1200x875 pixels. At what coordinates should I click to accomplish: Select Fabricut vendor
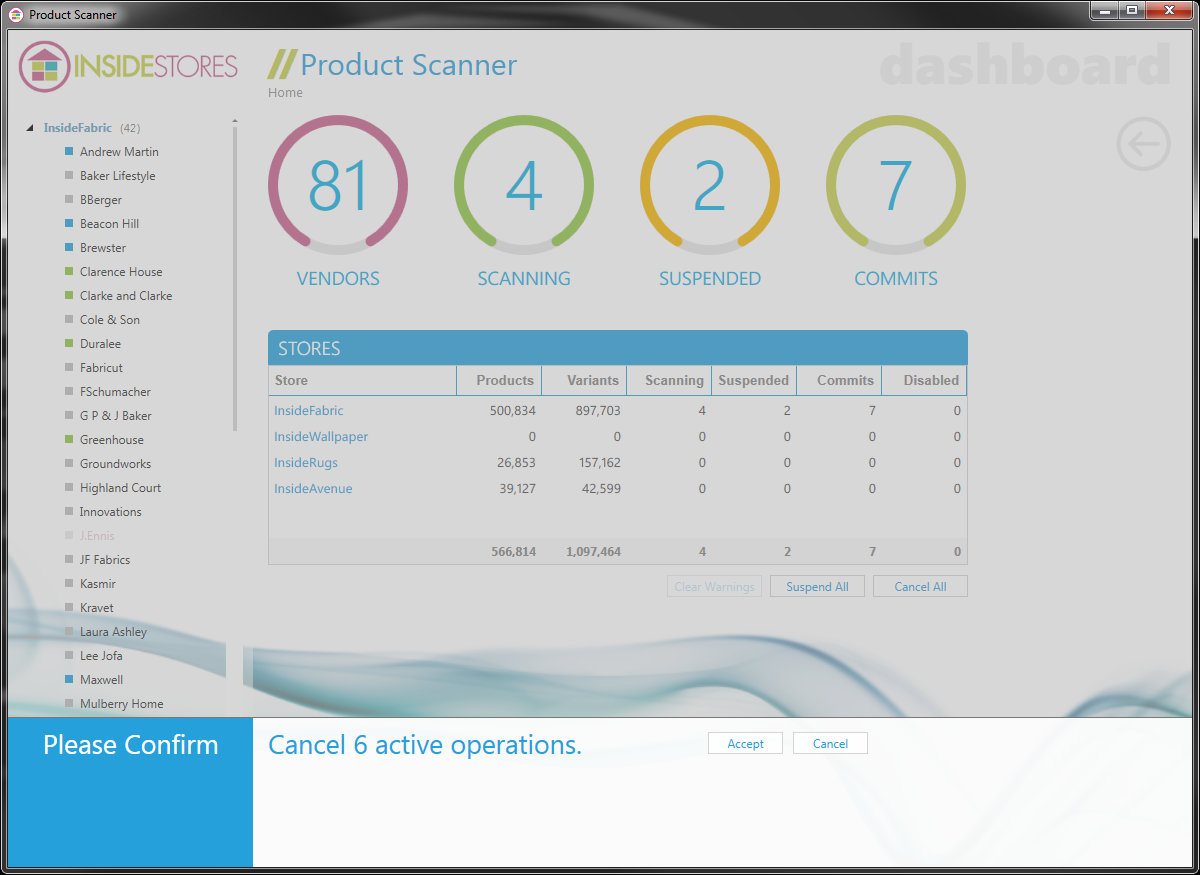[x=101, y=368]
